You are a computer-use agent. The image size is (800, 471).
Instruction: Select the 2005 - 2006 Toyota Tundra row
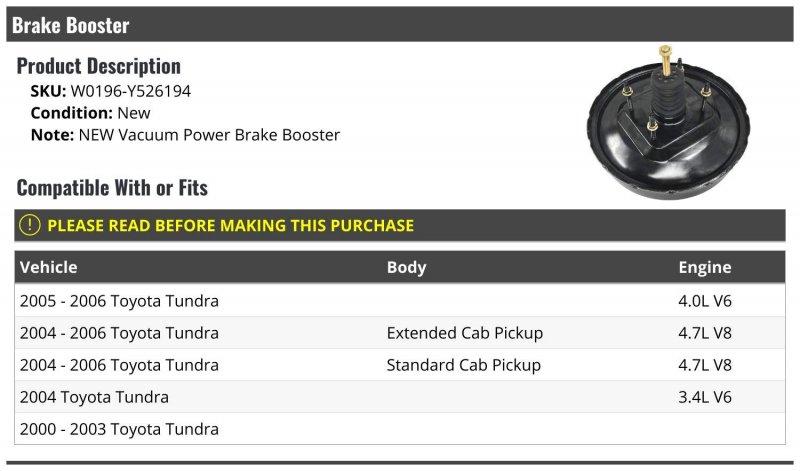[x=119, y=301]
